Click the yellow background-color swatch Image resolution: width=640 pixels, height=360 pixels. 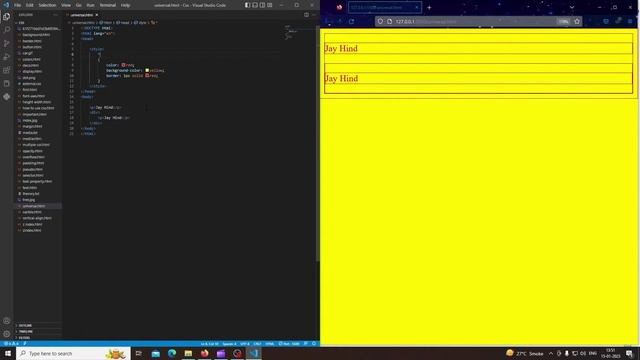[147, 70]
